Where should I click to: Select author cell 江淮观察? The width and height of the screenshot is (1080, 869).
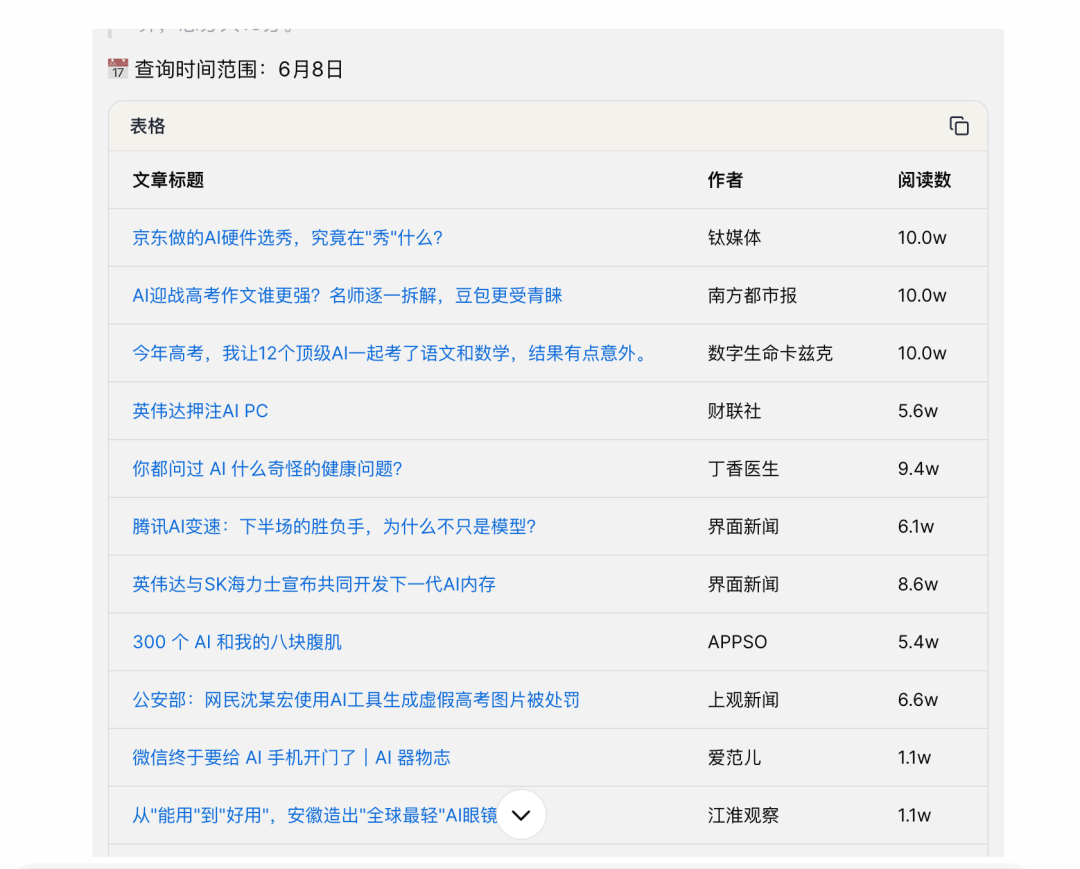pyautogui.click(x=743, y=816)
